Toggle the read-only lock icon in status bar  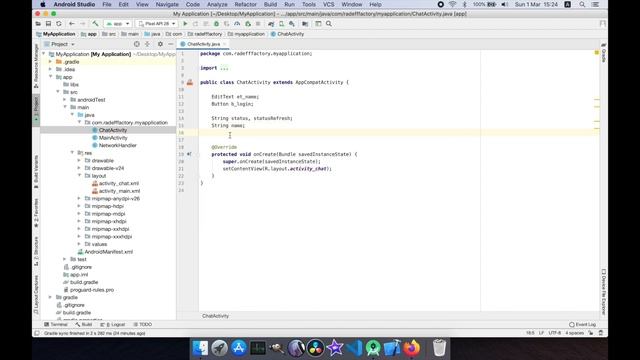(591, 333)
